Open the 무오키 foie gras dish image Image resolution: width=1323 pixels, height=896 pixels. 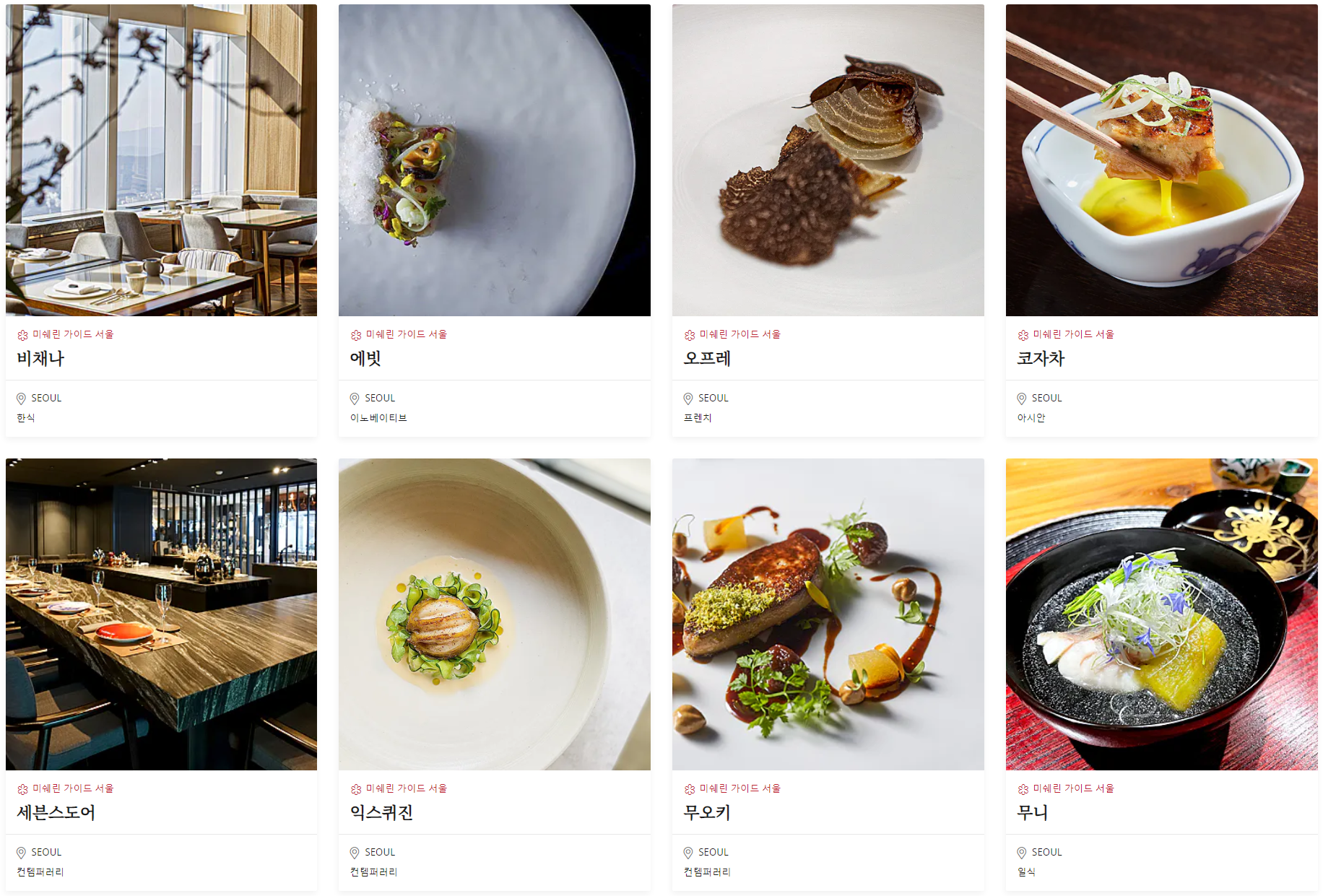point(828,614)
